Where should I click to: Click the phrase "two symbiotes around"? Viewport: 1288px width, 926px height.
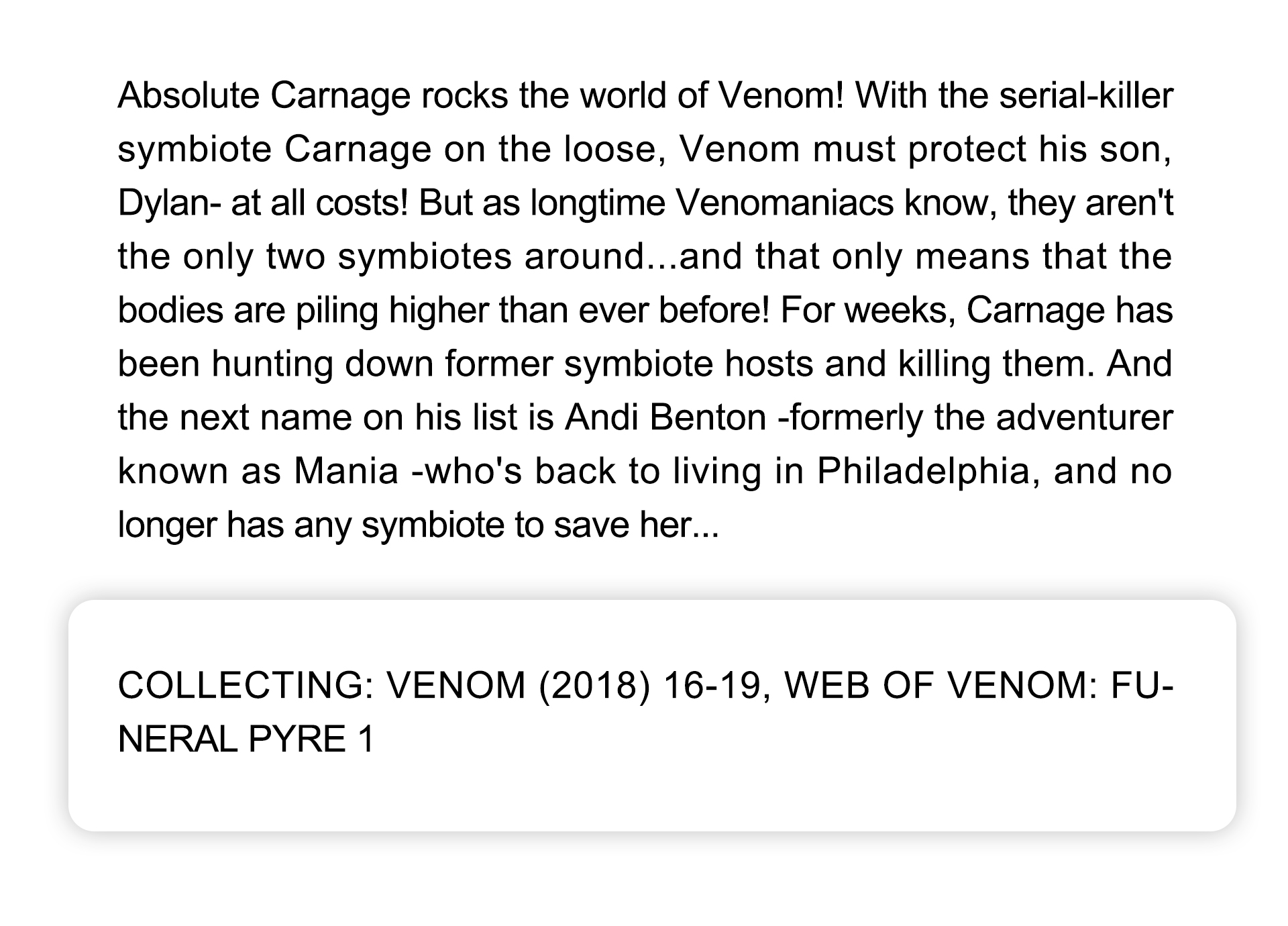[455, 256]
